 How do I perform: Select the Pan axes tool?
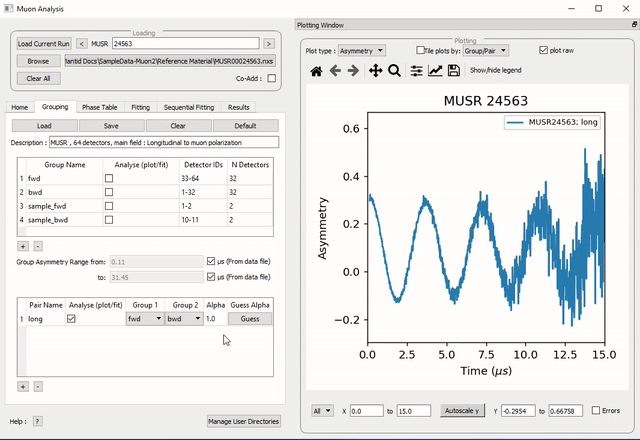coord(376,71)
